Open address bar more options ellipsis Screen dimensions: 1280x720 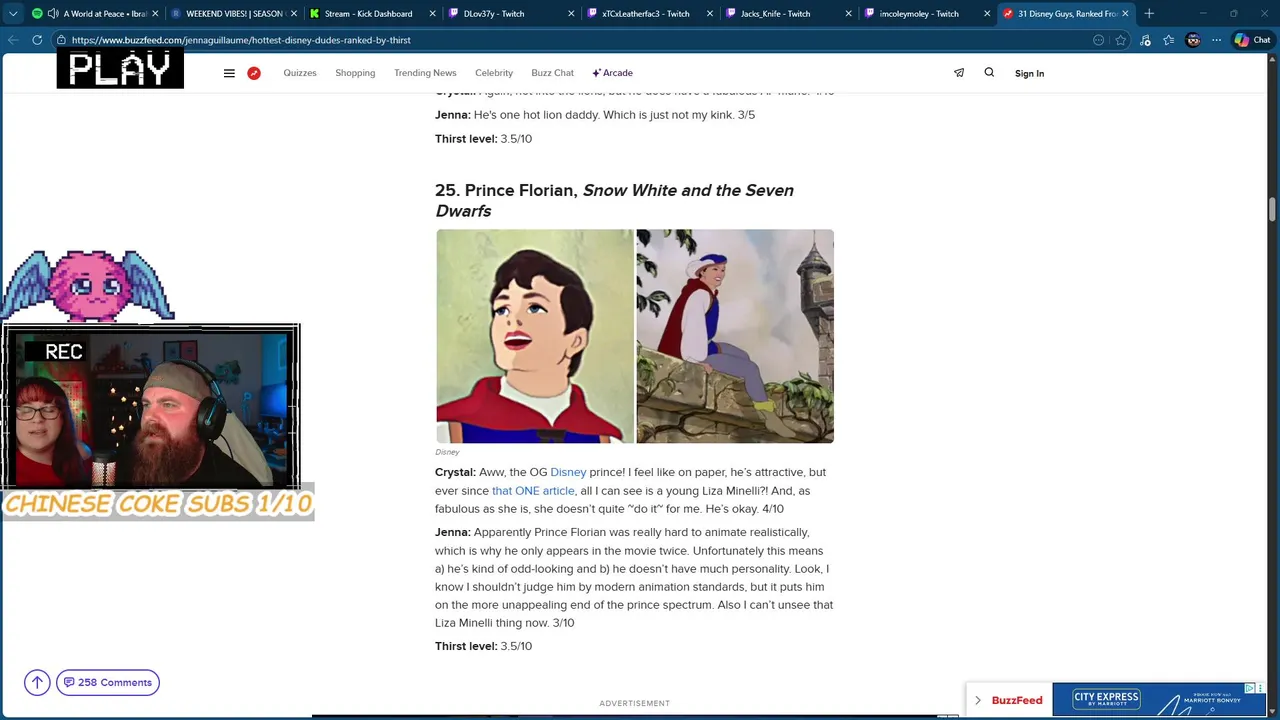coord(1099,40)
